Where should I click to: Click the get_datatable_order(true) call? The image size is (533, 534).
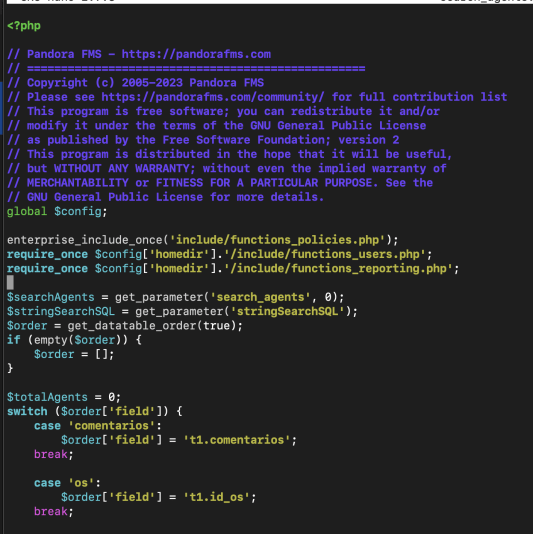152,326
